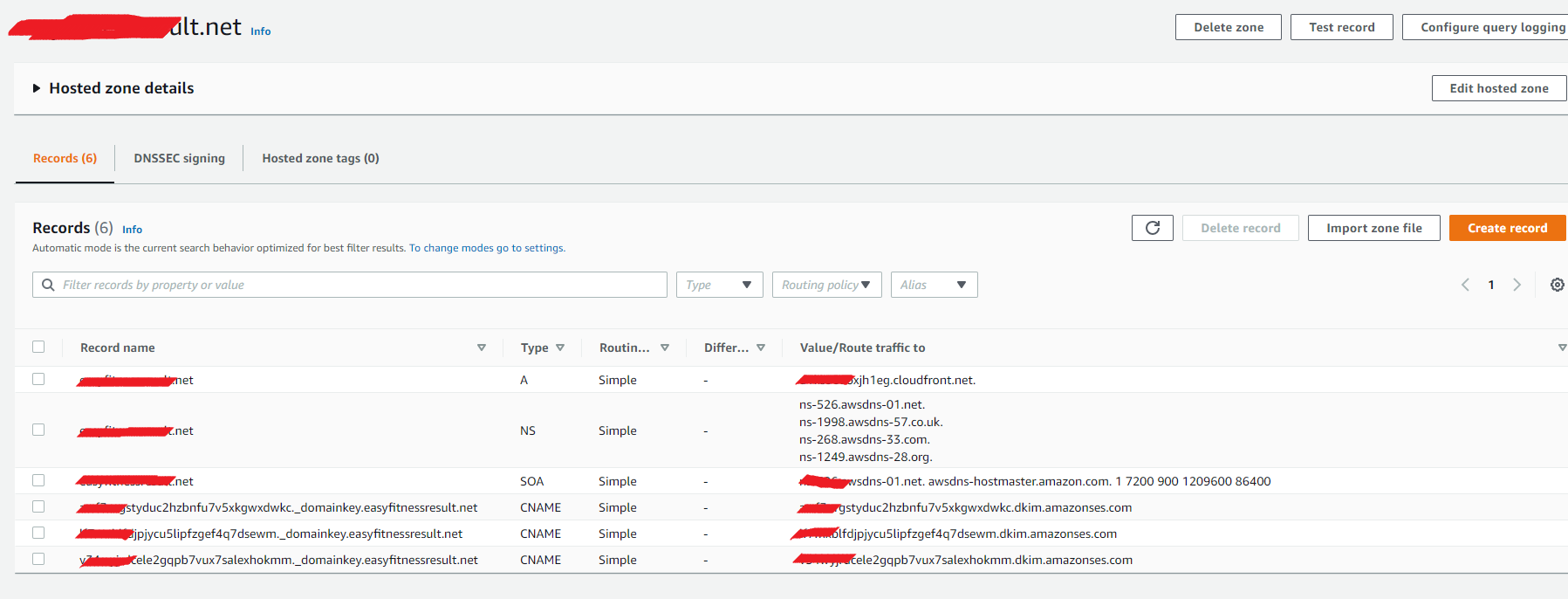Open the Routing policy filter dropdown
The height and width of the screenshot is (599, 1568).
[x=826, y=285]
